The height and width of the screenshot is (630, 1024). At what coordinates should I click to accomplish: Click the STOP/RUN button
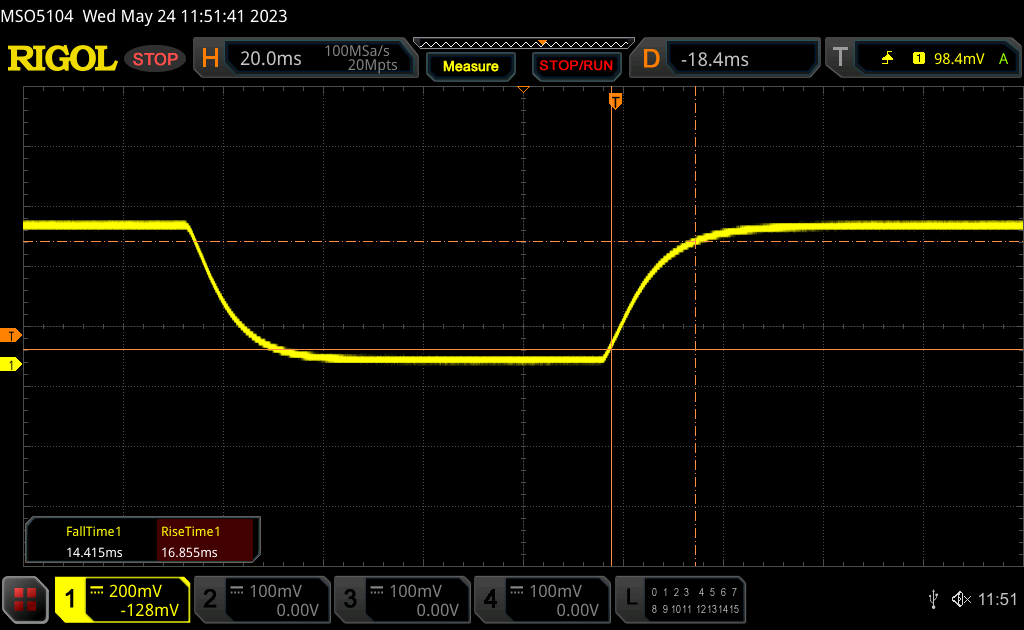point(576,66)
